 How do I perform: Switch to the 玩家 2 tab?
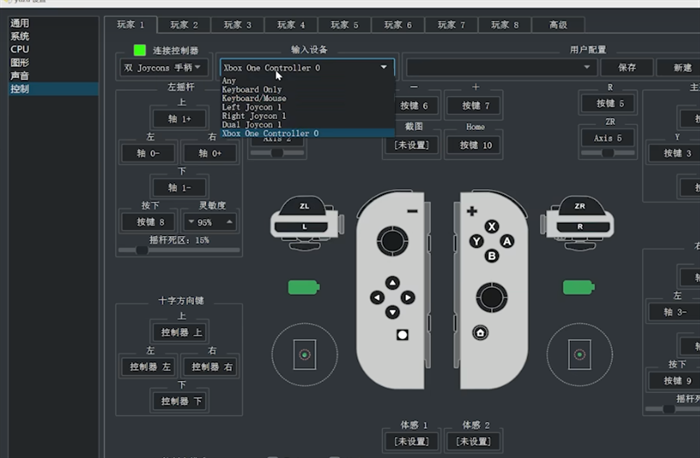184,24
